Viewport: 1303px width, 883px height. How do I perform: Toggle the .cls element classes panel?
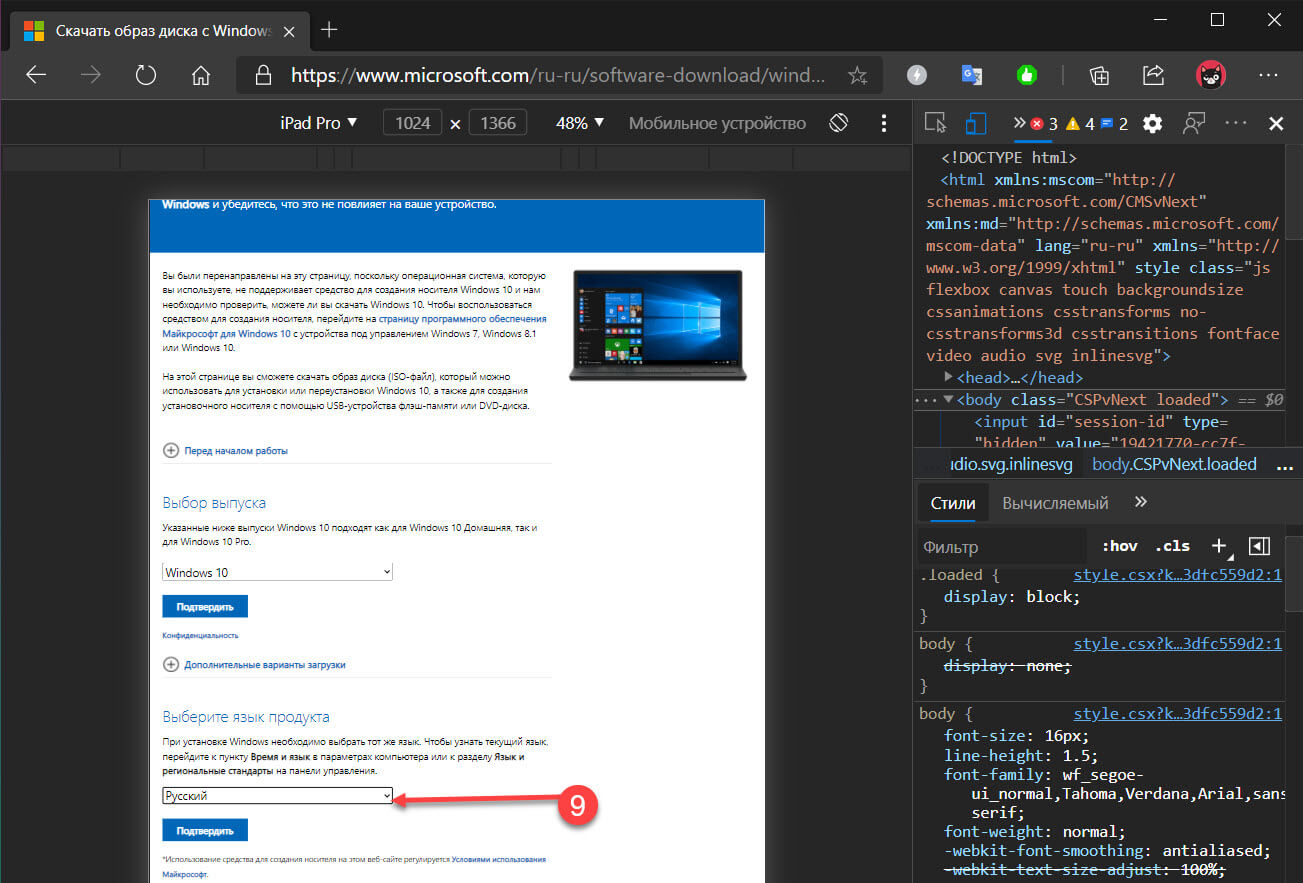(1172, 546)
